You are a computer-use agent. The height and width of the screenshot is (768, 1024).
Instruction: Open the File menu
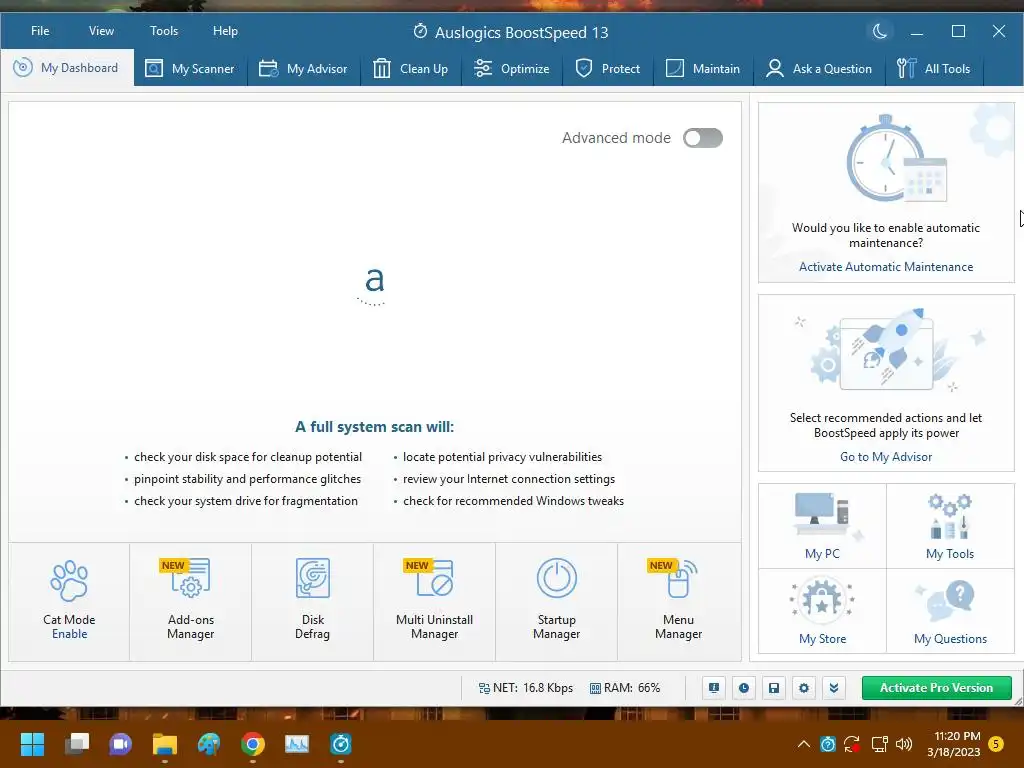click(x=40, y=31)
